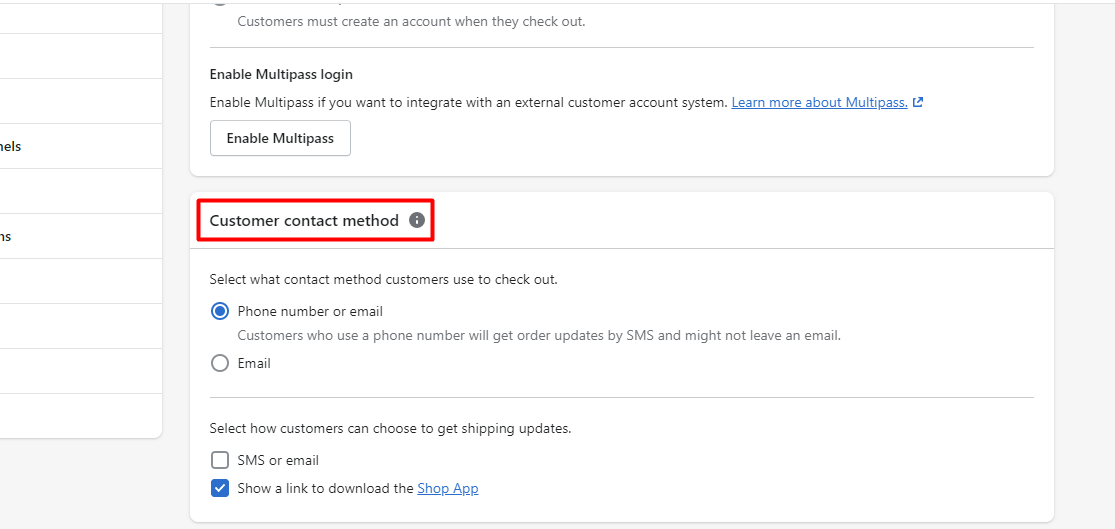Screen dimensions: 1115x529
Task: Click the SMS order updates help text
Action: (538, 335)
